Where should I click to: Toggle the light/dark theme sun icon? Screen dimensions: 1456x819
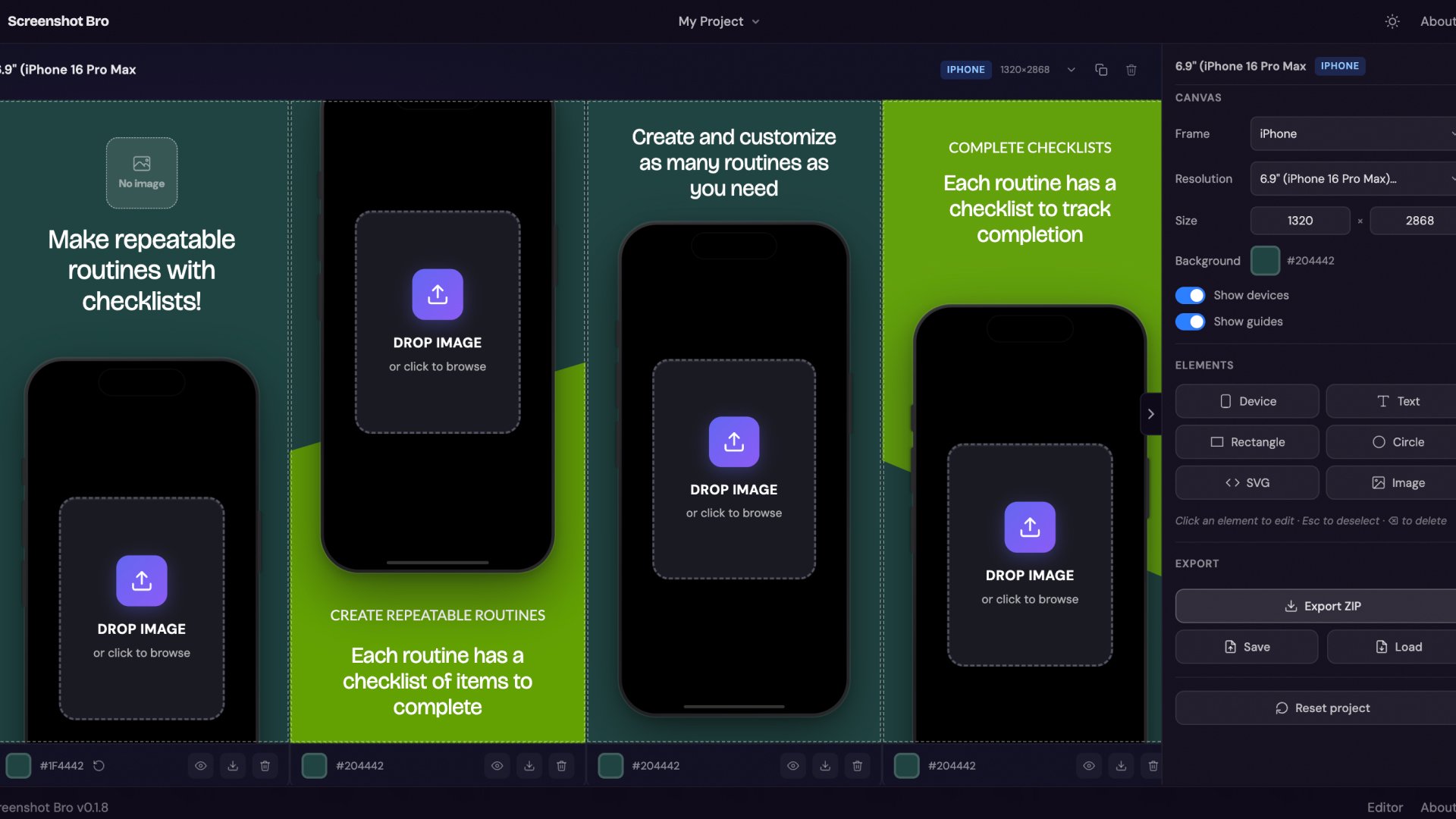[1392, 21]
